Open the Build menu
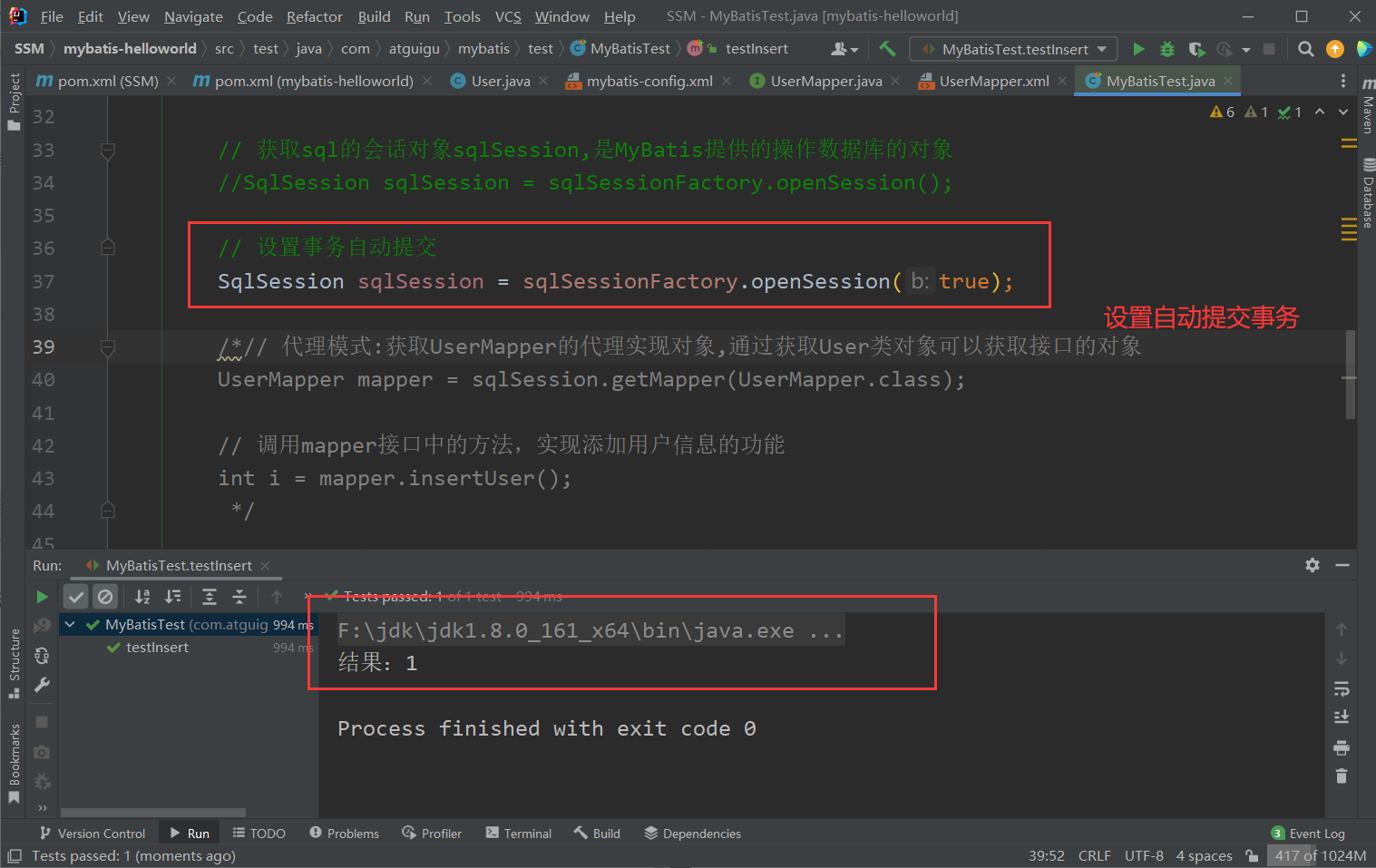 [x=374, y=16]
